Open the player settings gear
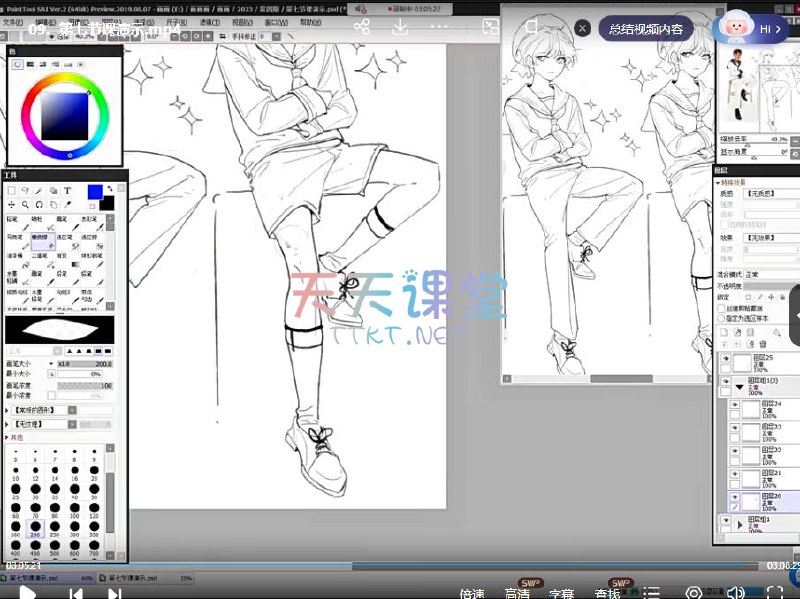The height and width of the screenshot is (599, 800). tap(693, 593)
